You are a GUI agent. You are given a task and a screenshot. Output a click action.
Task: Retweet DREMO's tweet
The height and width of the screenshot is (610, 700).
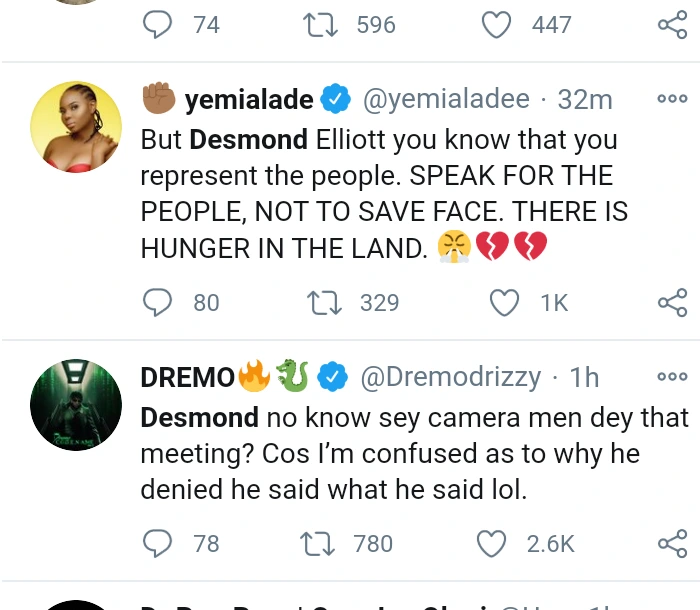point(318,543)
